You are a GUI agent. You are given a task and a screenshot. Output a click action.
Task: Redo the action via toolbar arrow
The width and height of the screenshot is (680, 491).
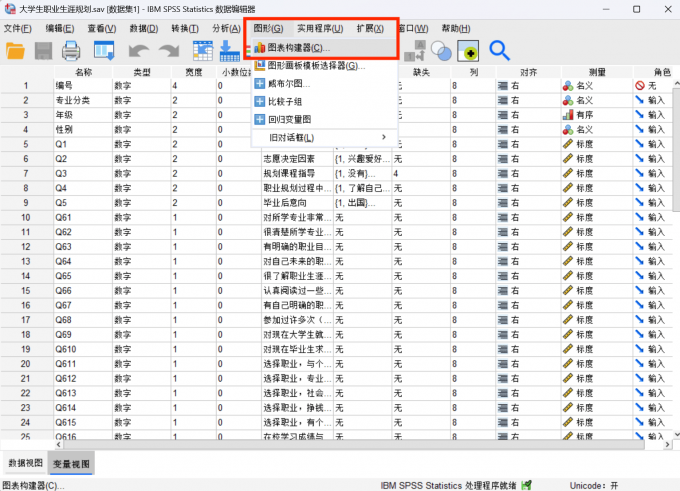tap(169, 51)
